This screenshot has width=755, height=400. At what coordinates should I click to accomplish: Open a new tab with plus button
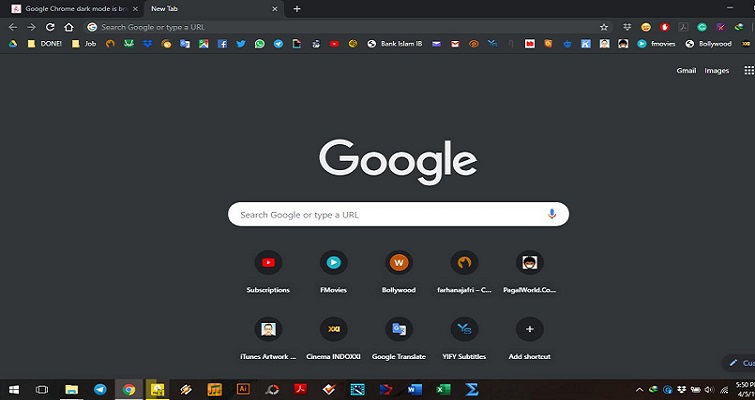click(x=296, y=8)
